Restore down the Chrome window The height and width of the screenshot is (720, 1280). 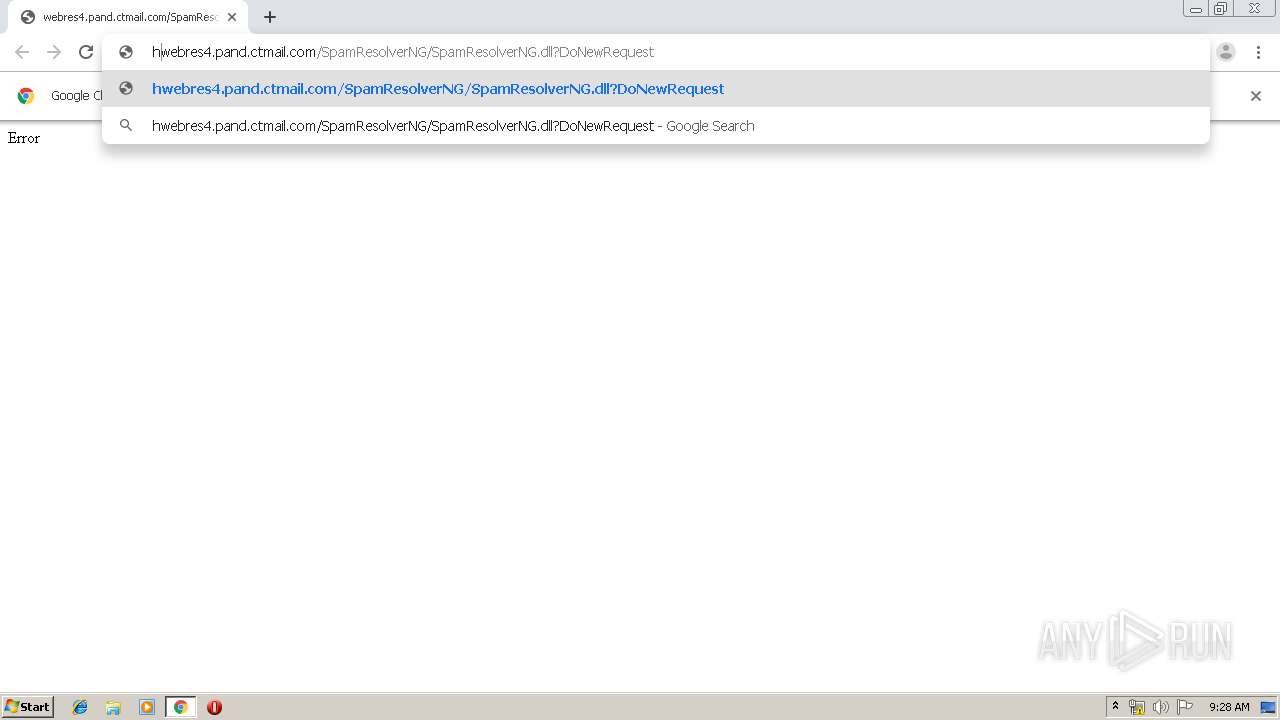[x=1221, y=9]
